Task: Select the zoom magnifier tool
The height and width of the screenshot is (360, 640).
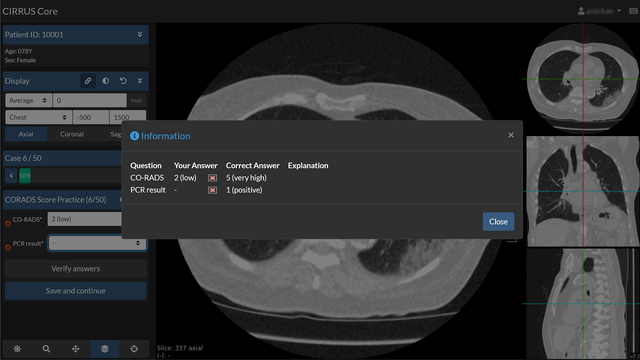Action: click(46, 349)
